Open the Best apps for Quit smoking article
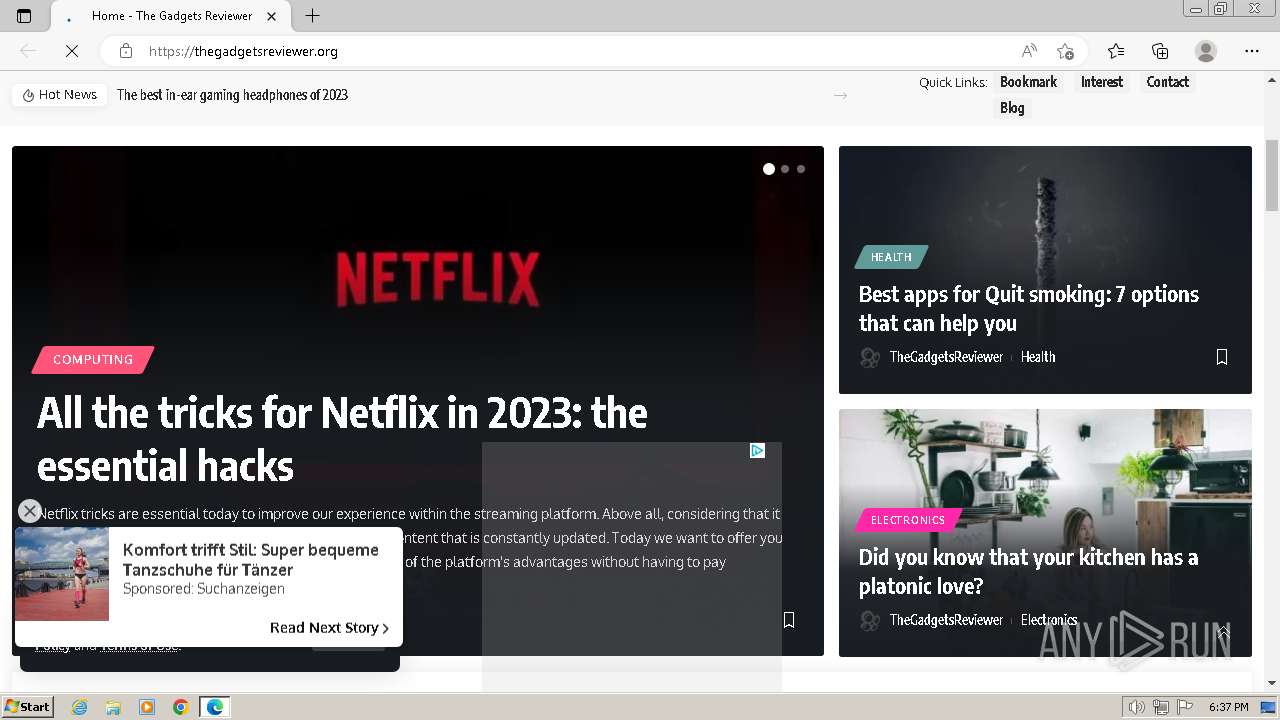 click(x=1028, y=308)
